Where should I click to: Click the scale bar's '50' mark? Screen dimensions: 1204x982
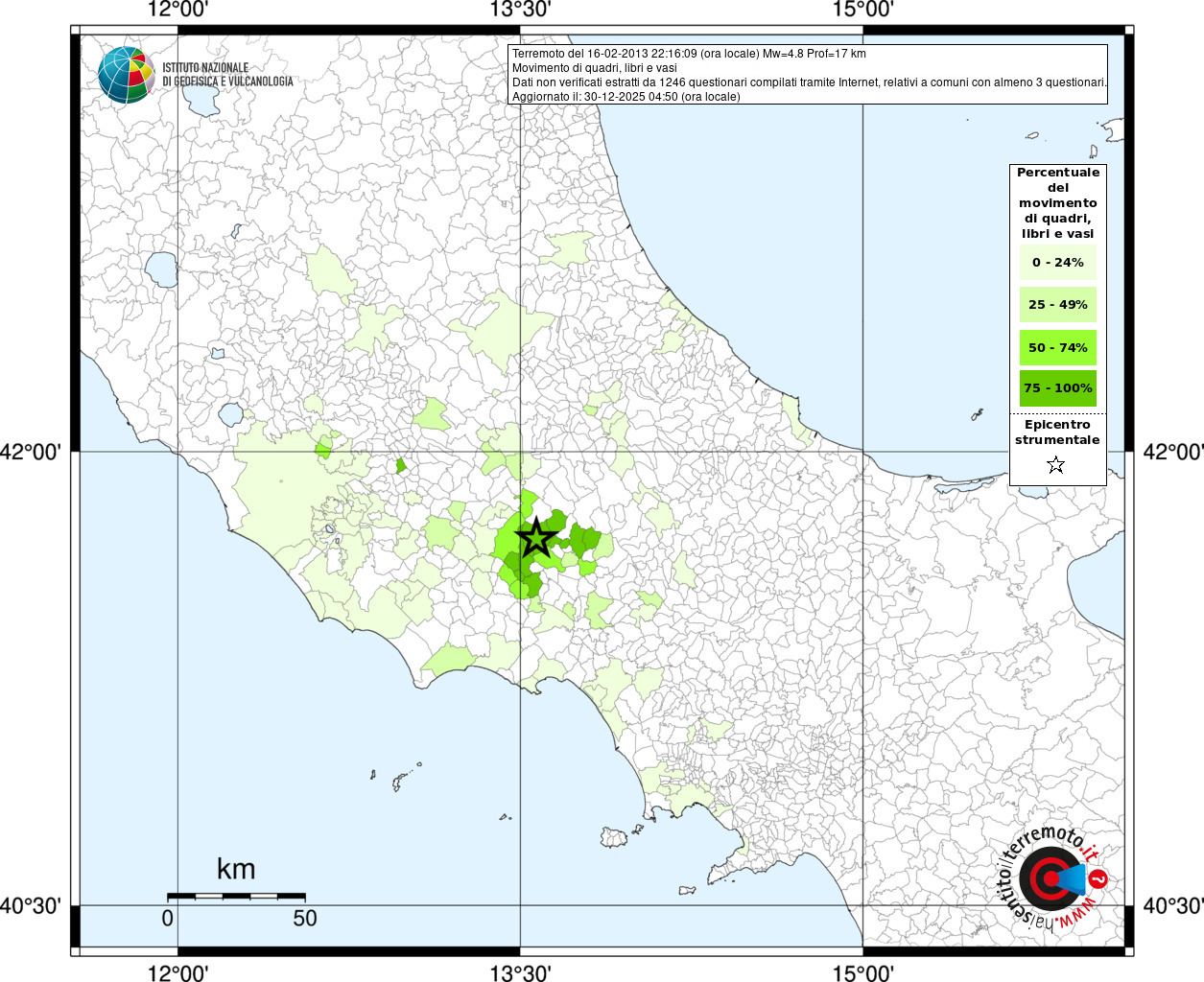[x=304, y=918]
